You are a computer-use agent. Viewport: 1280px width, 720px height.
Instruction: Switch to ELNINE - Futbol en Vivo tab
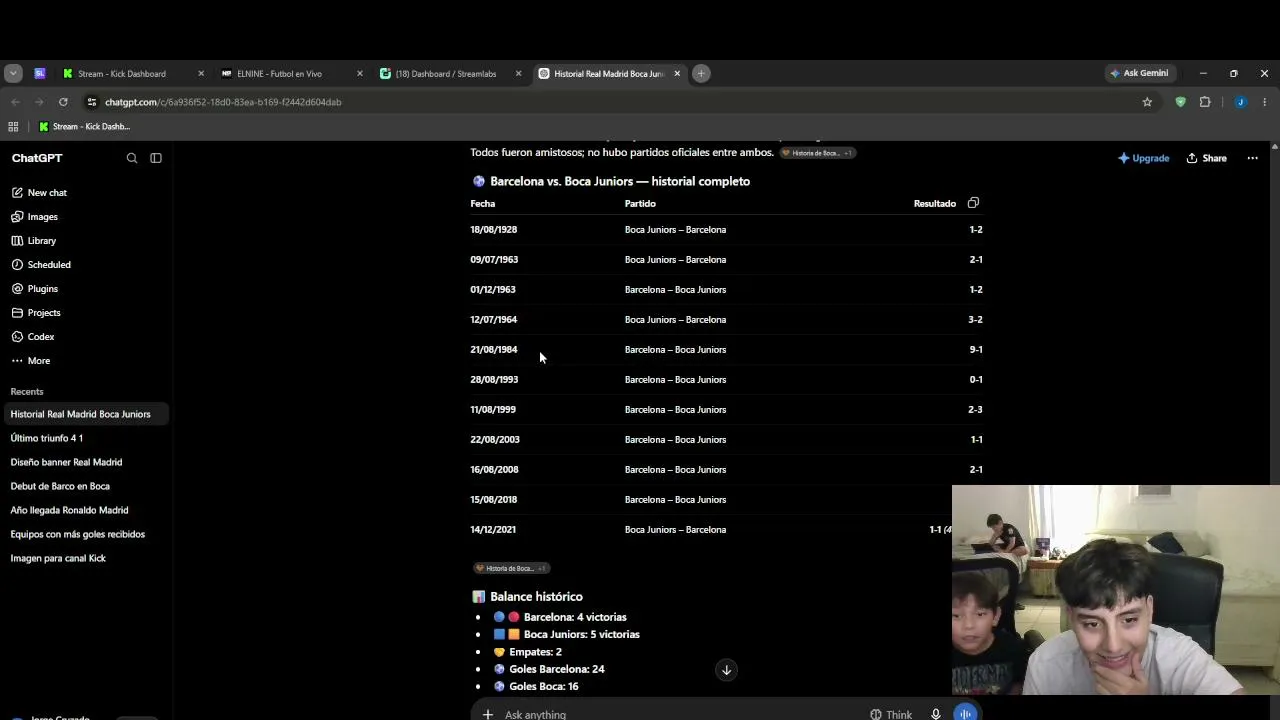tap(292, 73)
